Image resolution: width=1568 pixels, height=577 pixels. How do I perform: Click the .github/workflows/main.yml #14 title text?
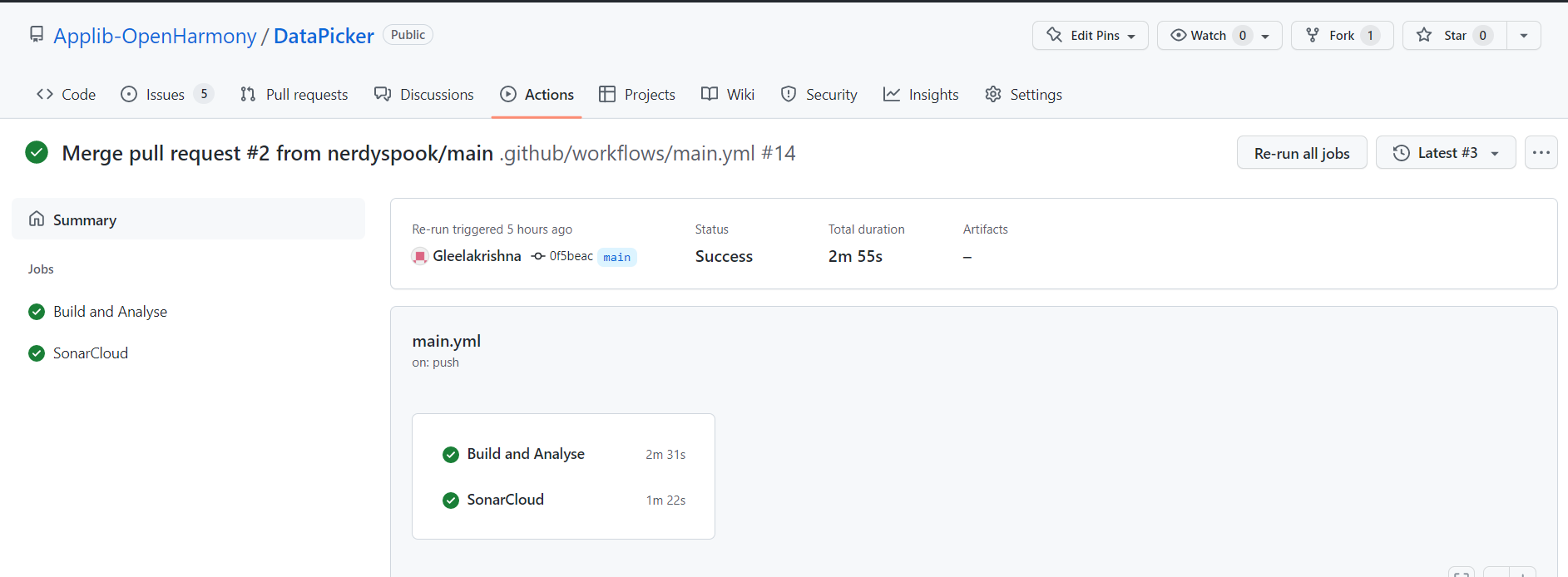tap(648, 153)
